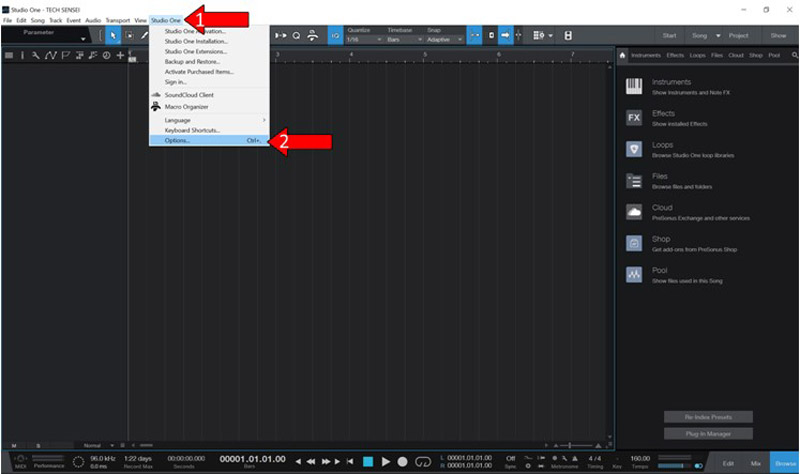Click Re-Index Presets button
This screenshot has height=474, width=800.
(708, 417)
